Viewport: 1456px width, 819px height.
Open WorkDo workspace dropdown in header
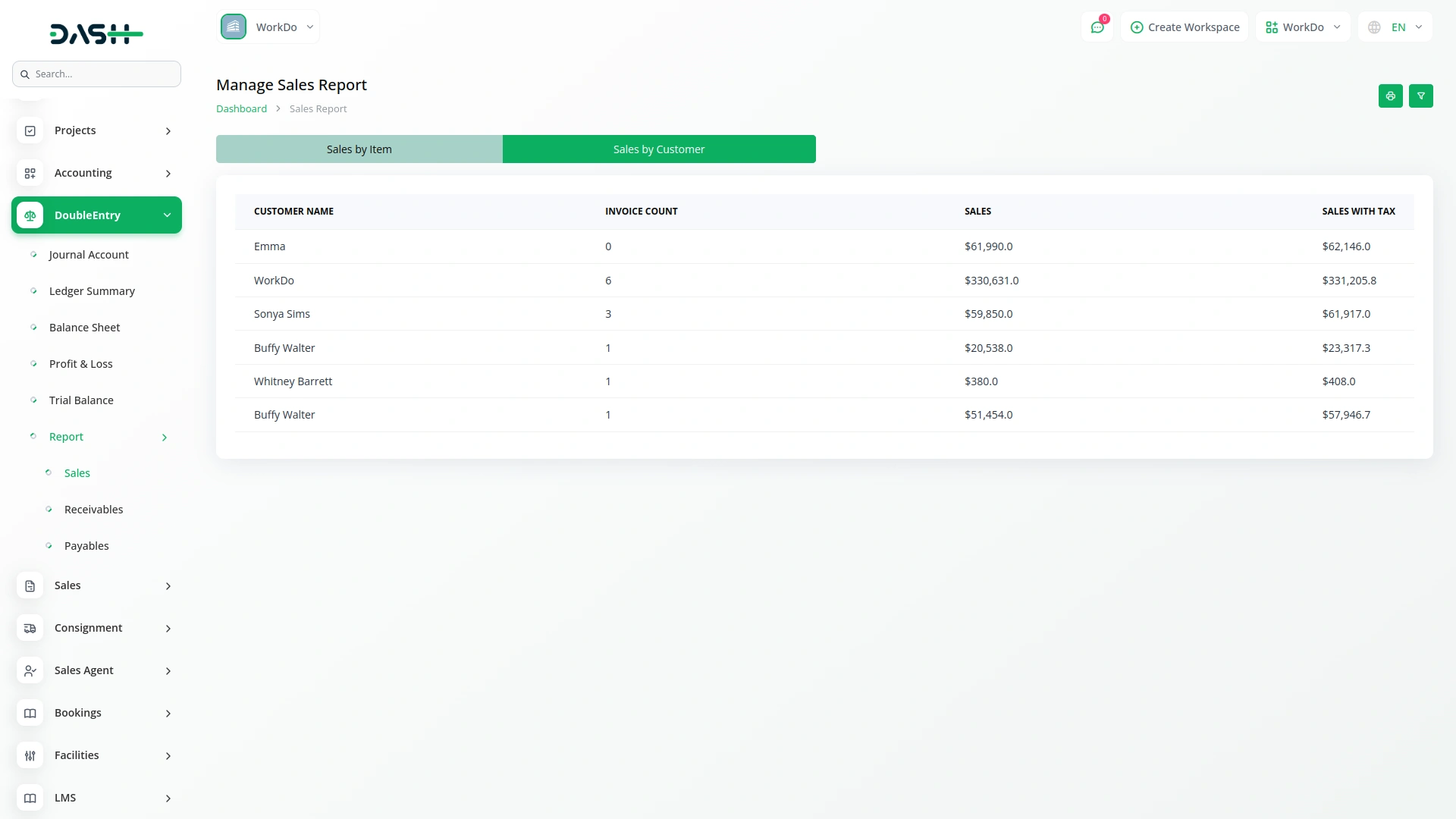(x=1303, y=27)
